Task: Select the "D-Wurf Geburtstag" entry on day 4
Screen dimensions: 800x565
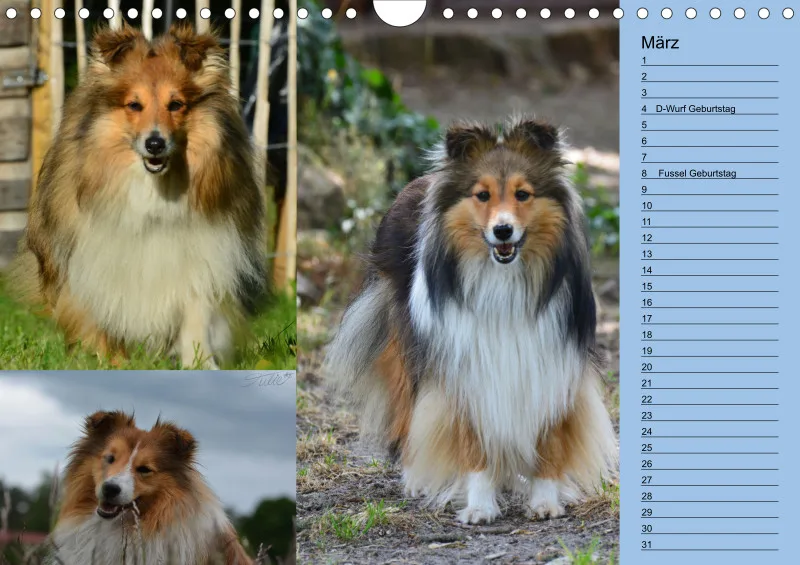Action: point(695,109)
